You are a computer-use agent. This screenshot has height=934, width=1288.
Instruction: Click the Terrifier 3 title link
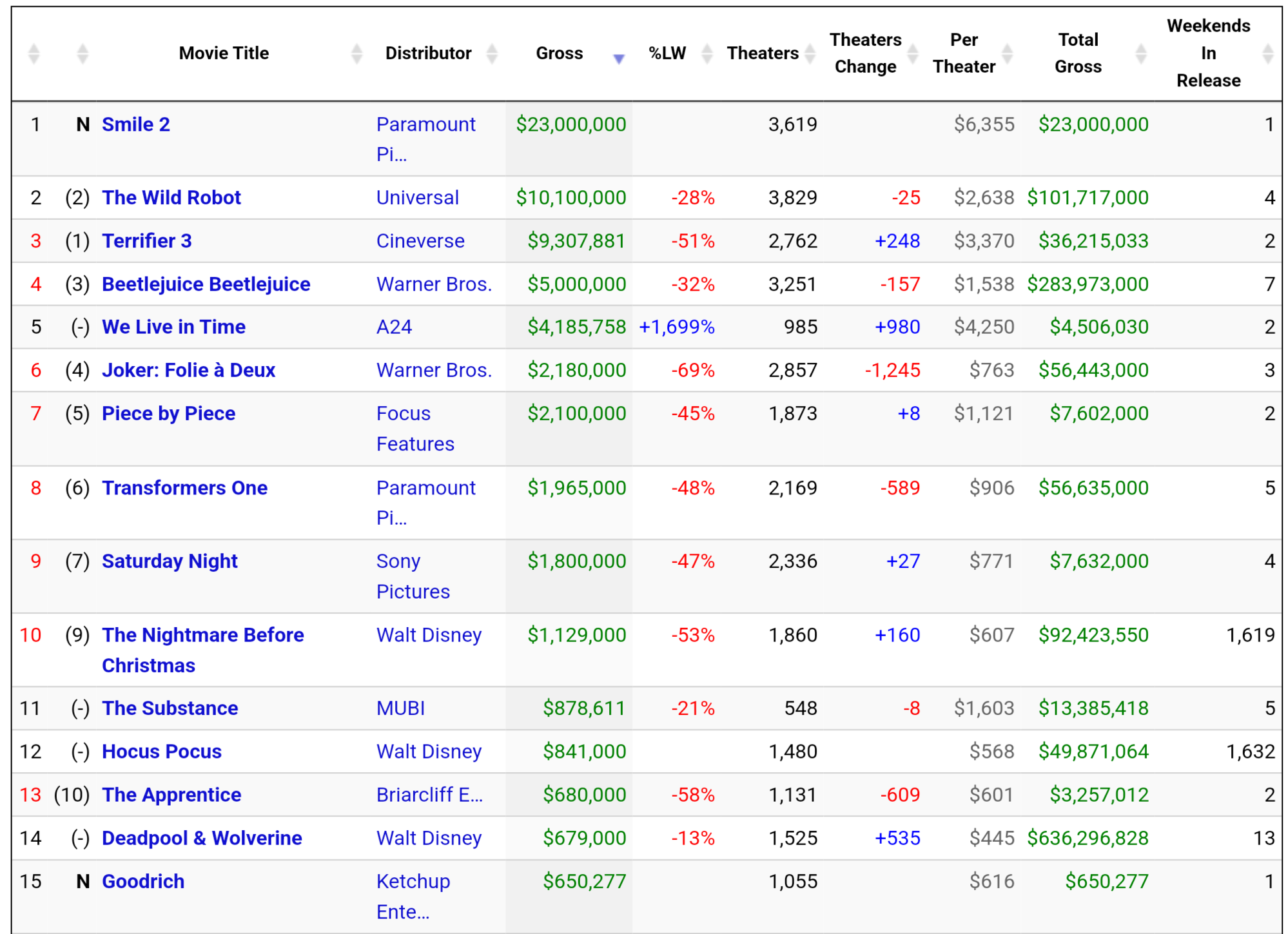147,240
